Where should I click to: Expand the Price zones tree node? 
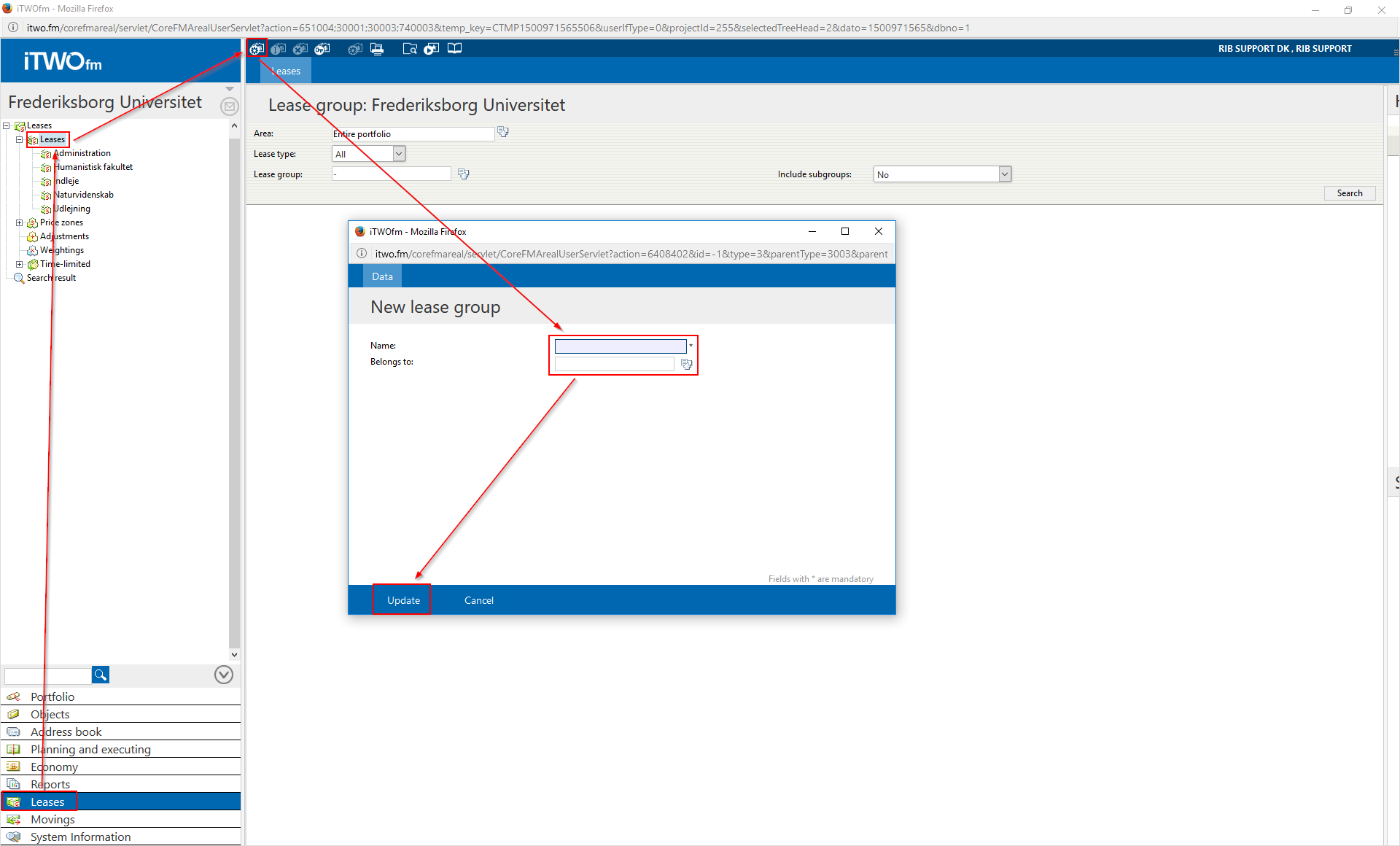tap(20, 222)
